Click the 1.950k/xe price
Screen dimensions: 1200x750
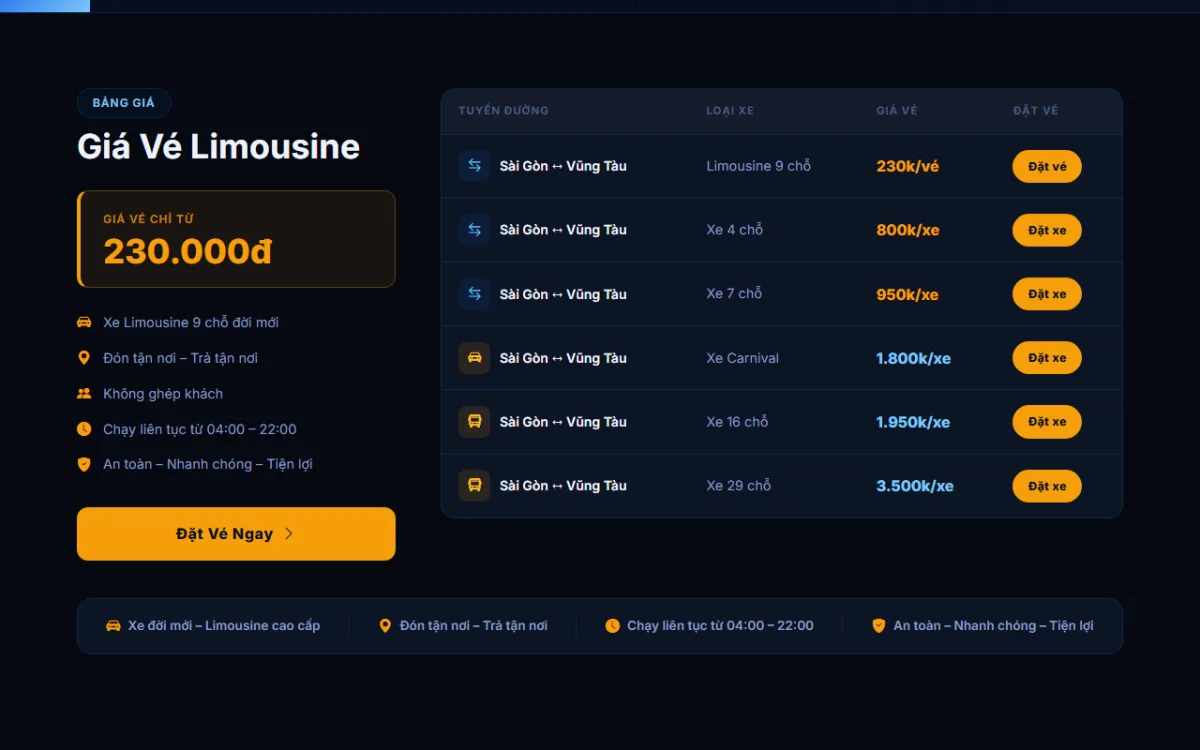913,422
